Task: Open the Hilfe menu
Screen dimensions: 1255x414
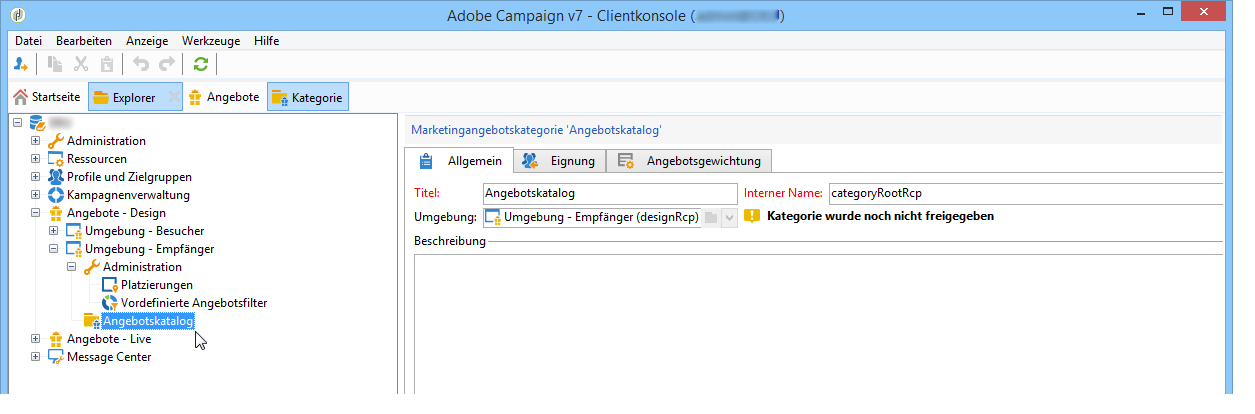Action: tap(267, 41)
